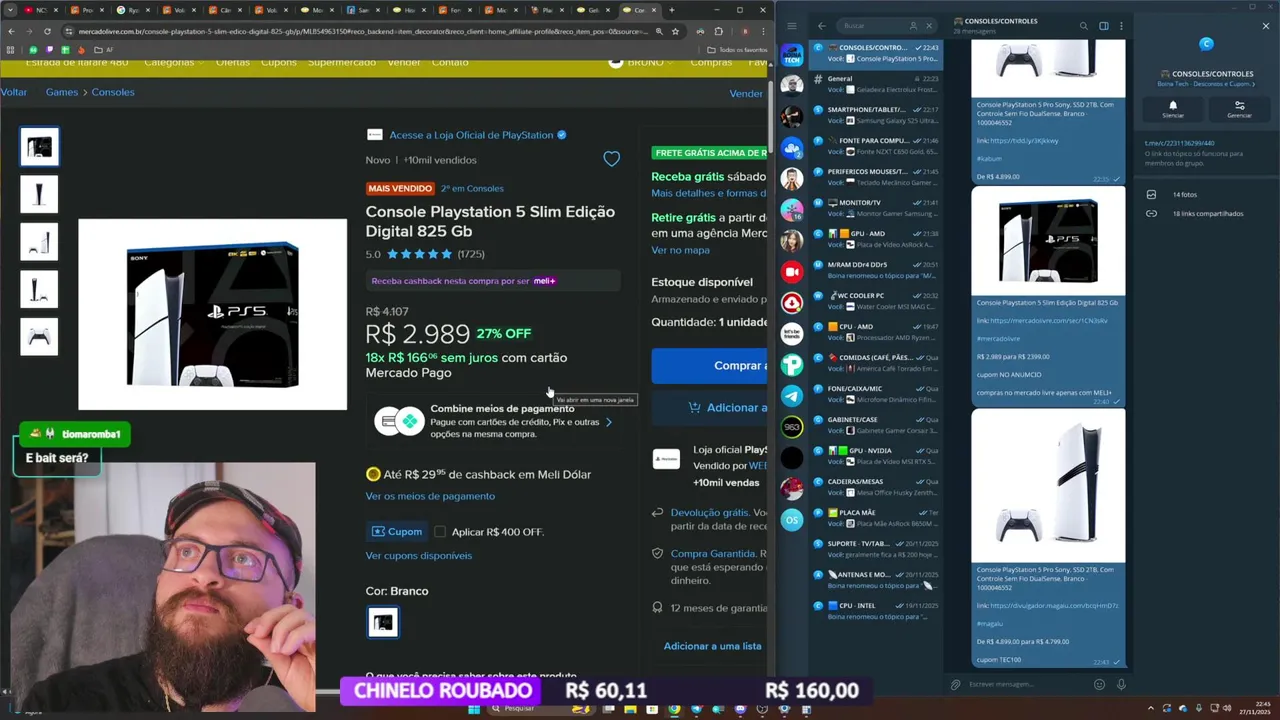Select Boina Tech folder in sidebar
The height and width of the screenshot is (720, 1280).
(792, 54)
